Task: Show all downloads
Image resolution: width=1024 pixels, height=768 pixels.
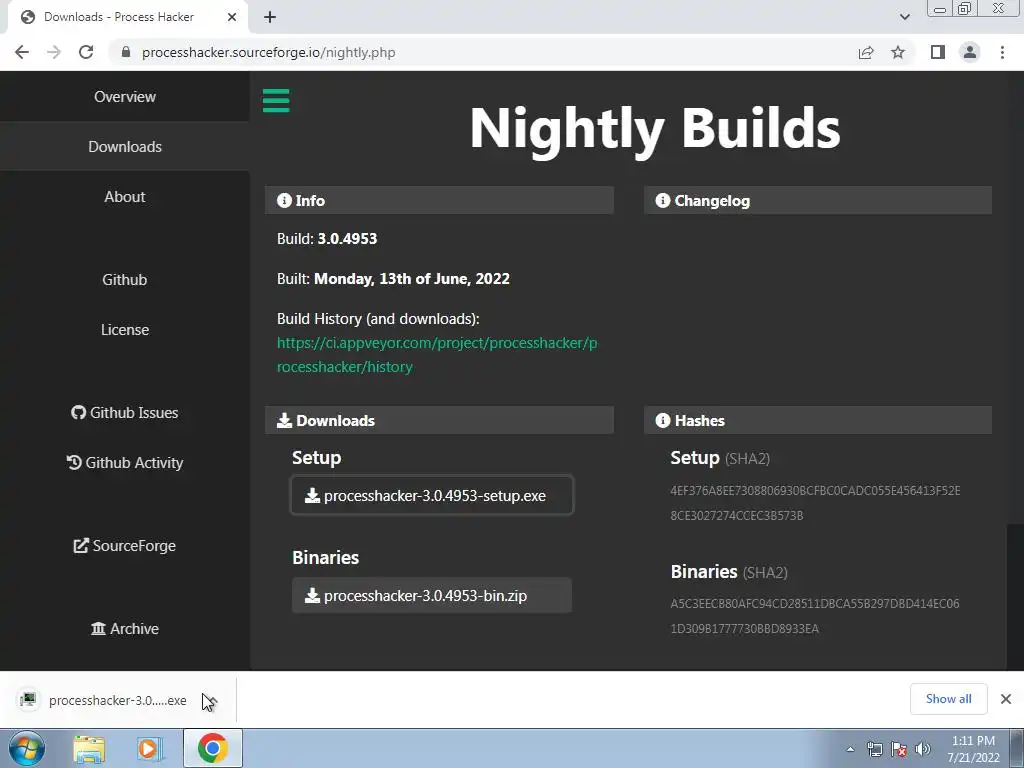Action: pyautogui.click(x=948, y=699)
